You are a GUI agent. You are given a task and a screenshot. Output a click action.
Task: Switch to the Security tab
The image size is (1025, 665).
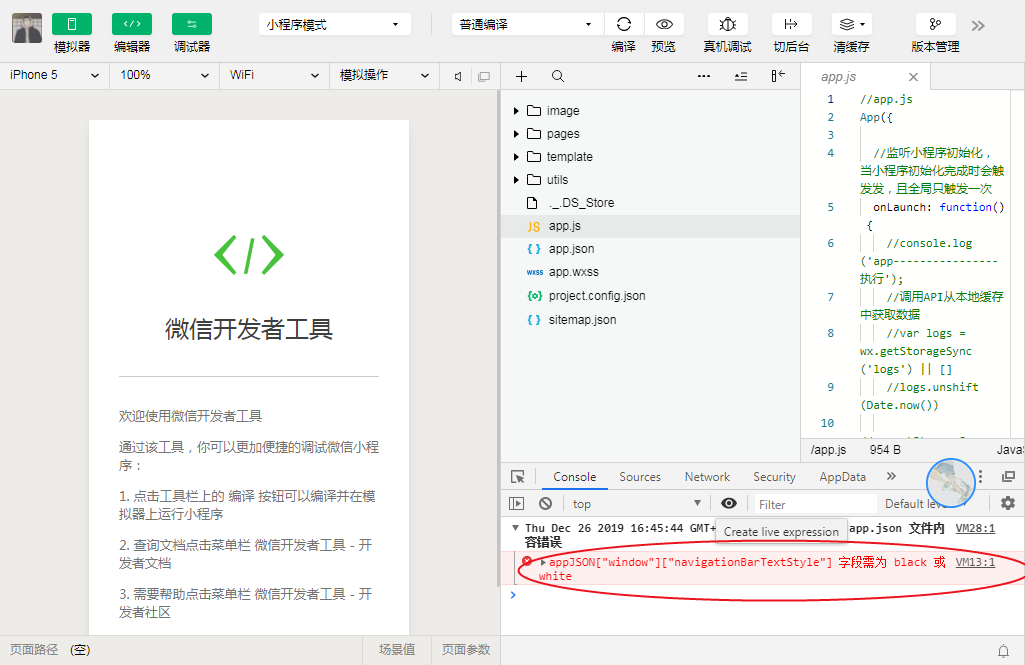(774, 477)
